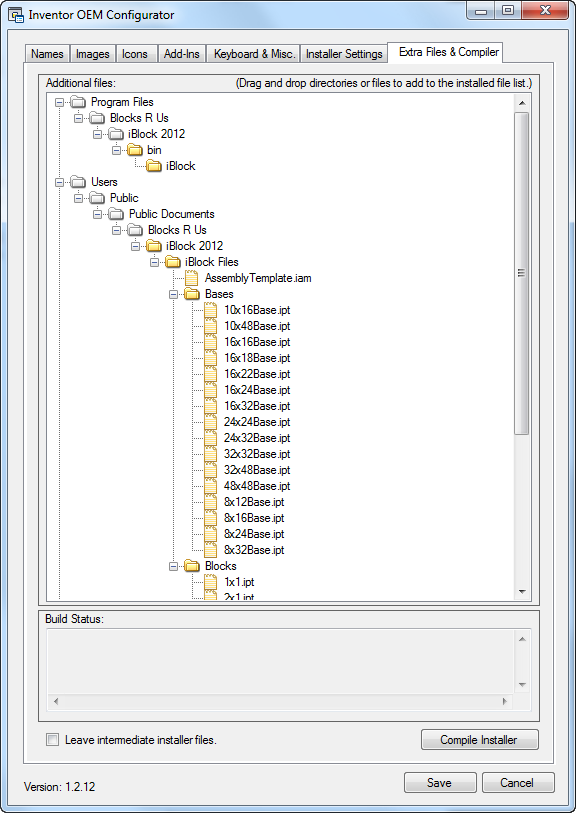Collapse the Users tree node
This screenshot has height=813, width=576.
point(59,183)
